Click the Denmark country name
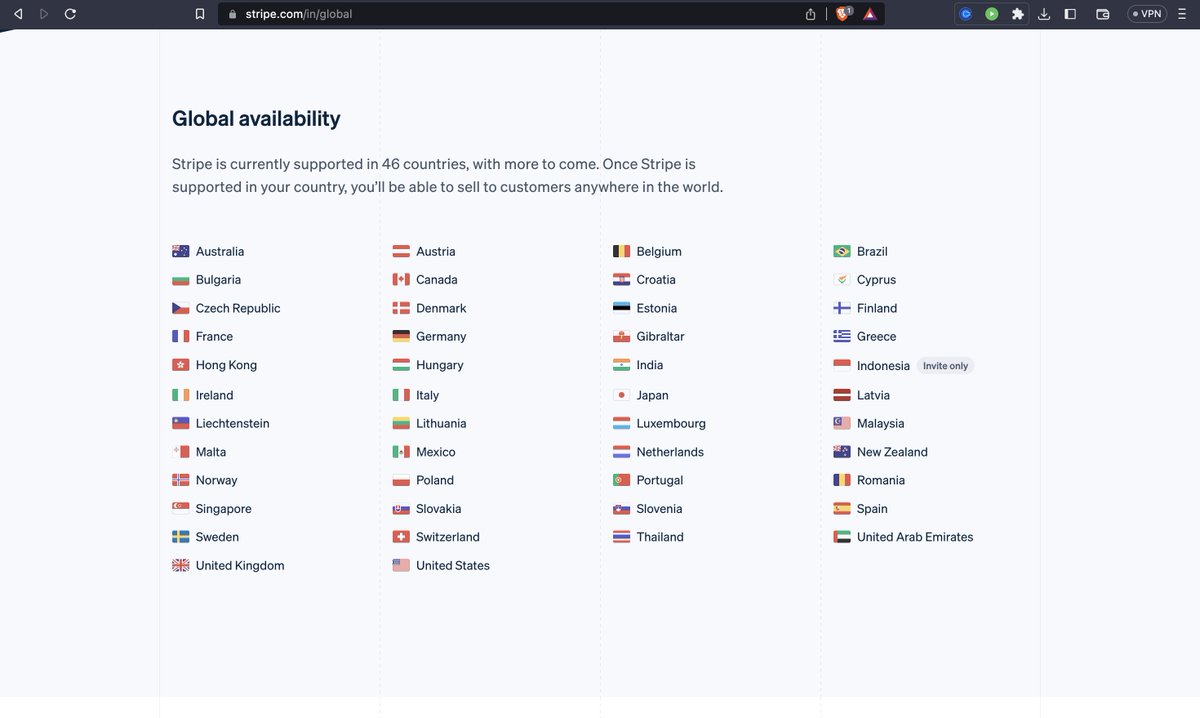 click(x=441, y=308)
